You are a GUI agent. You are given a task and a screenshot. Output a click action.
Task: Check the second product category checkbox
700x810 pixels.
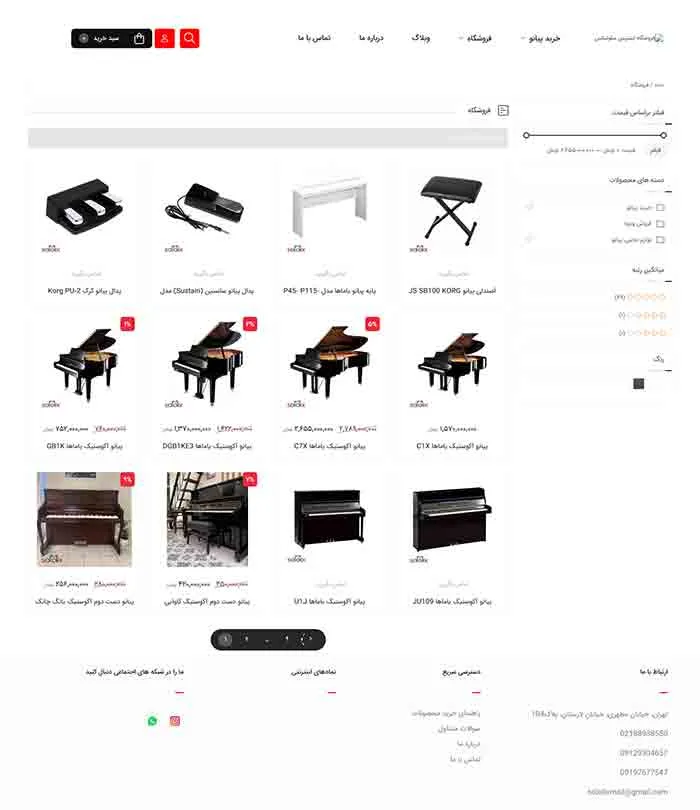[x=660, y=224]
